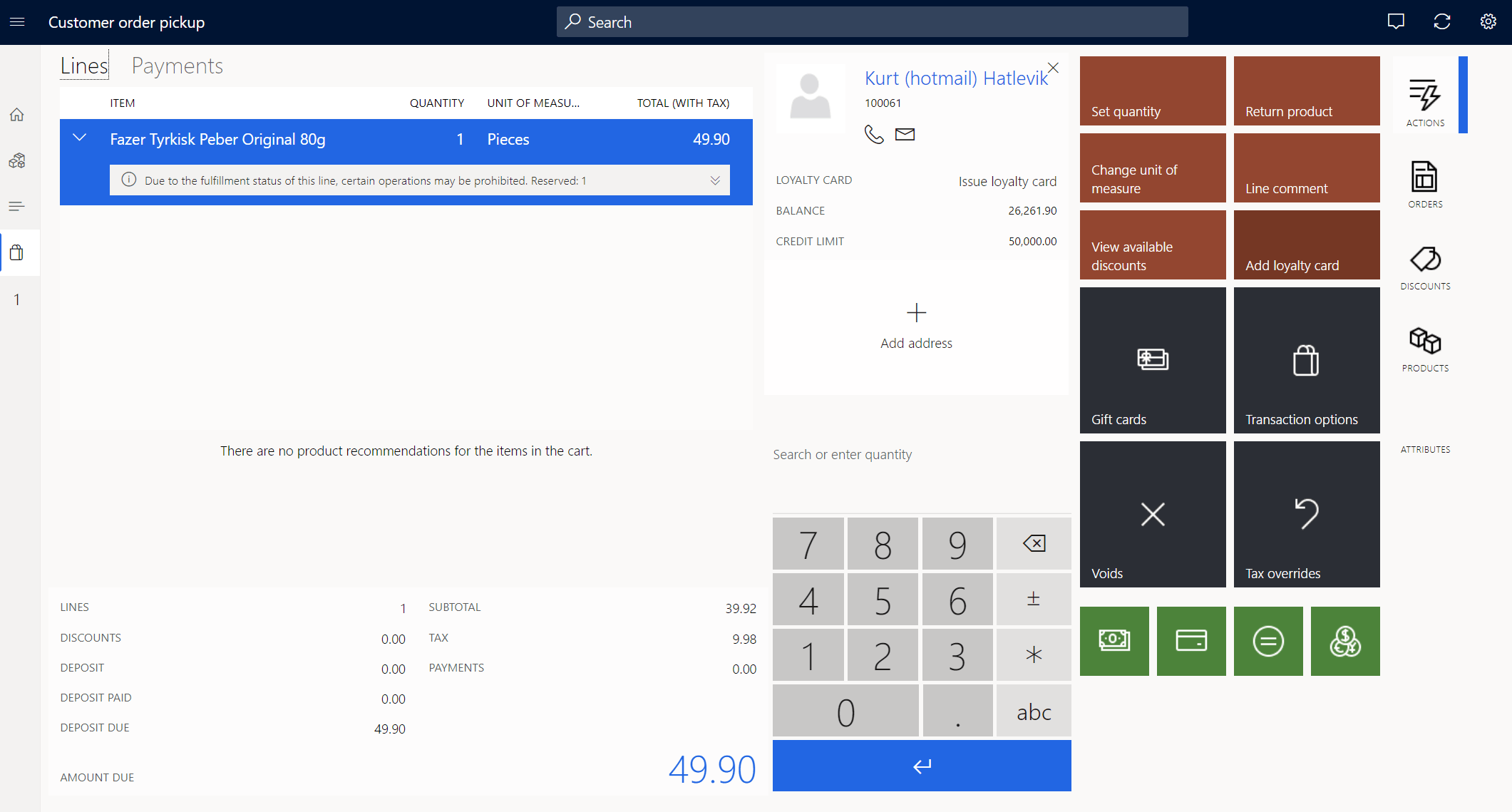Pay with card green tile

click(1190, 641)
